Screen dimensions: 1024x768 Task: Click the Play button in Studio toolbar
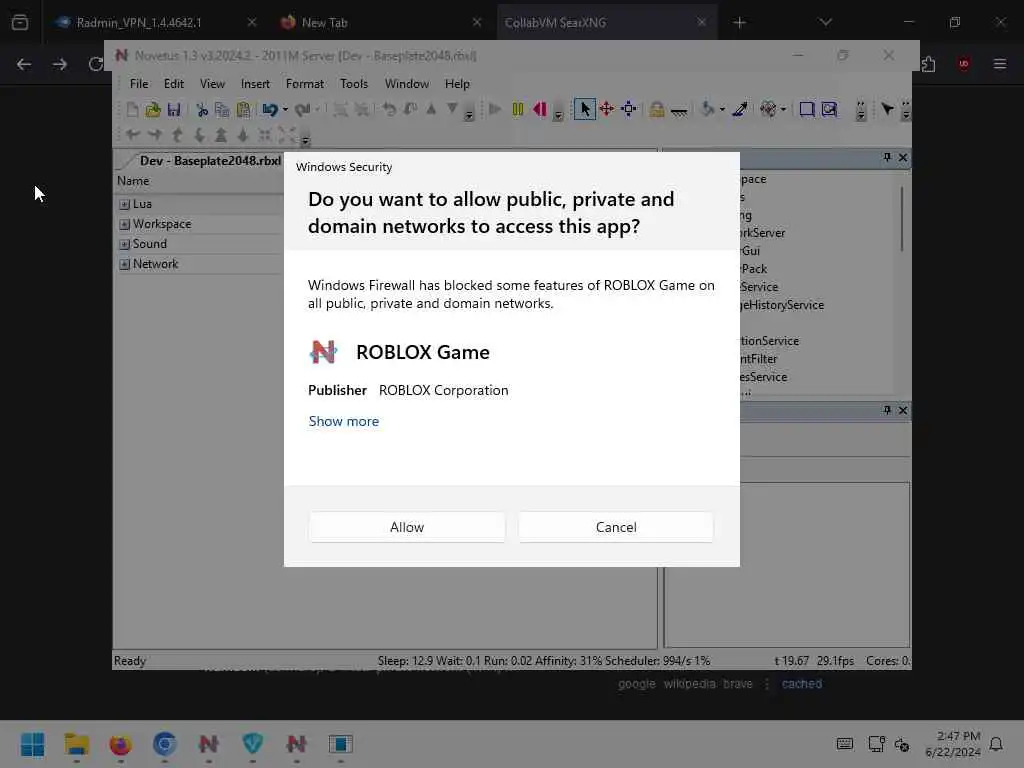pyautogui.click(x=495, y=109)
